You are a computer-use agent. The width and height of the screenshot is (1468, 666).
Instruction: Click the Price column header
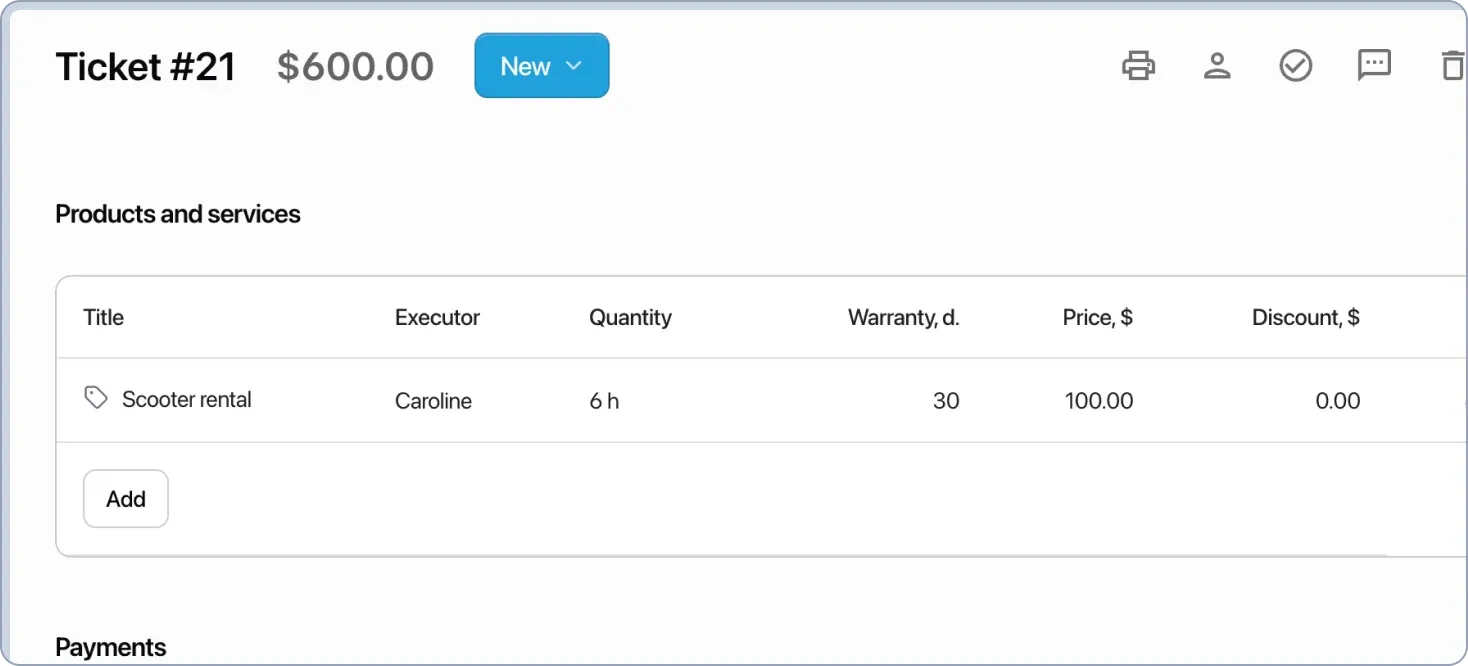coord(1097,317)
